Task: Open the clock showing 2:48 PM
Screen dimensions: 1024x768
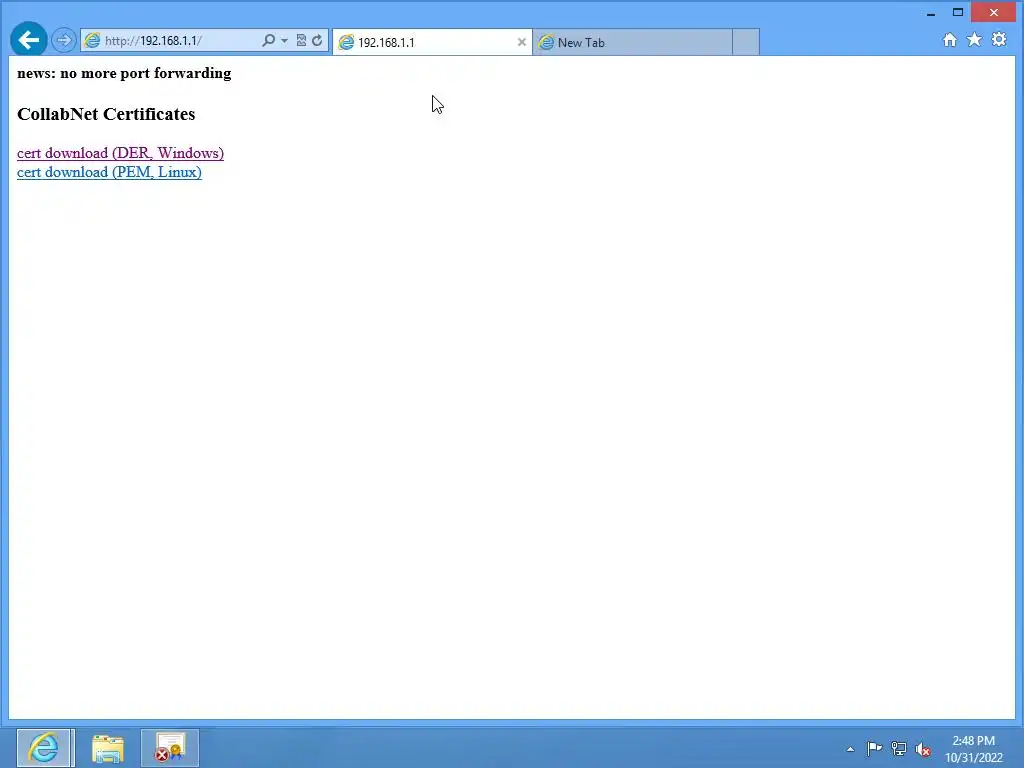Action: 974,749
